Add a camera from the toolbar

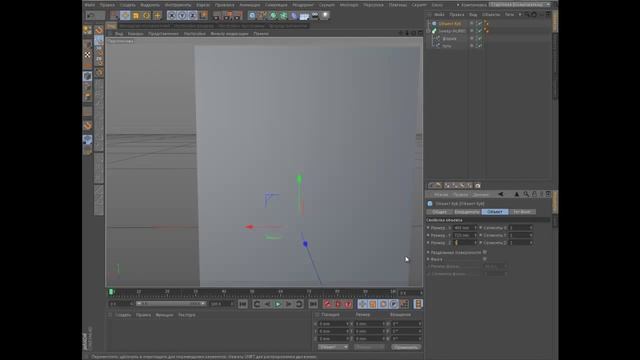pos(315,16)
